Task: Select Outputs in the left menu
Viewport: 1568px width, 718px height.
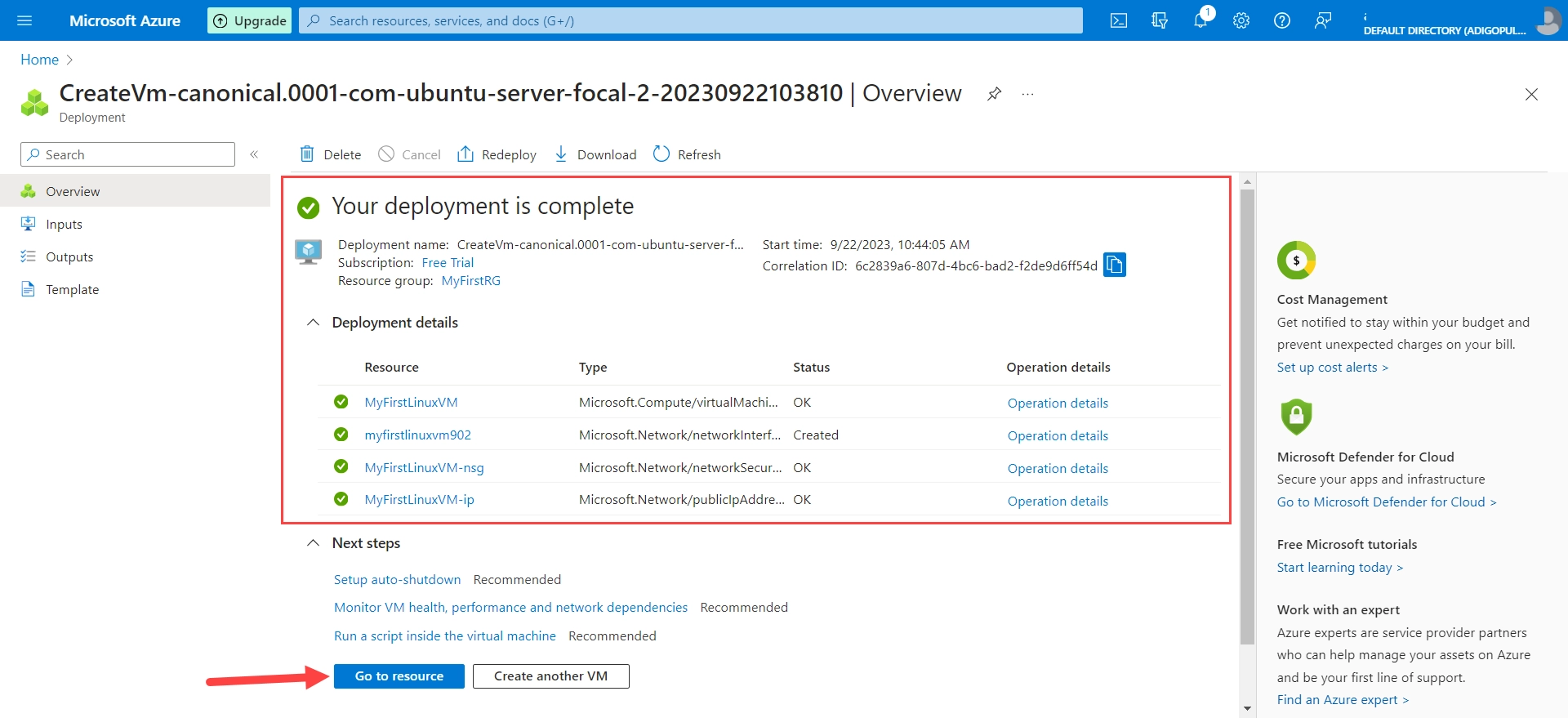Action: tap(135, 256)
